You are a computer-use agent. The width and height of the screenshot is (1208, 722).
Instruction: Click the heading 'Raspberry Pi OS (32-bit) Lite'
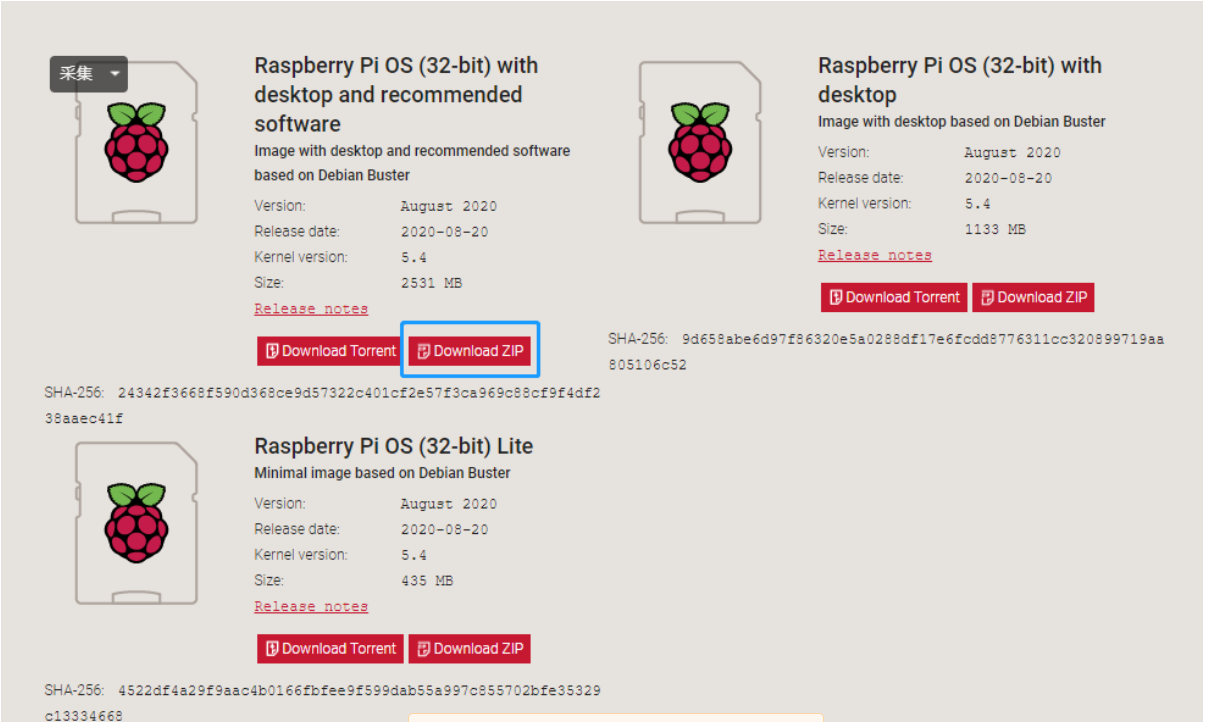pyautogui.click(x=394, y=446)
